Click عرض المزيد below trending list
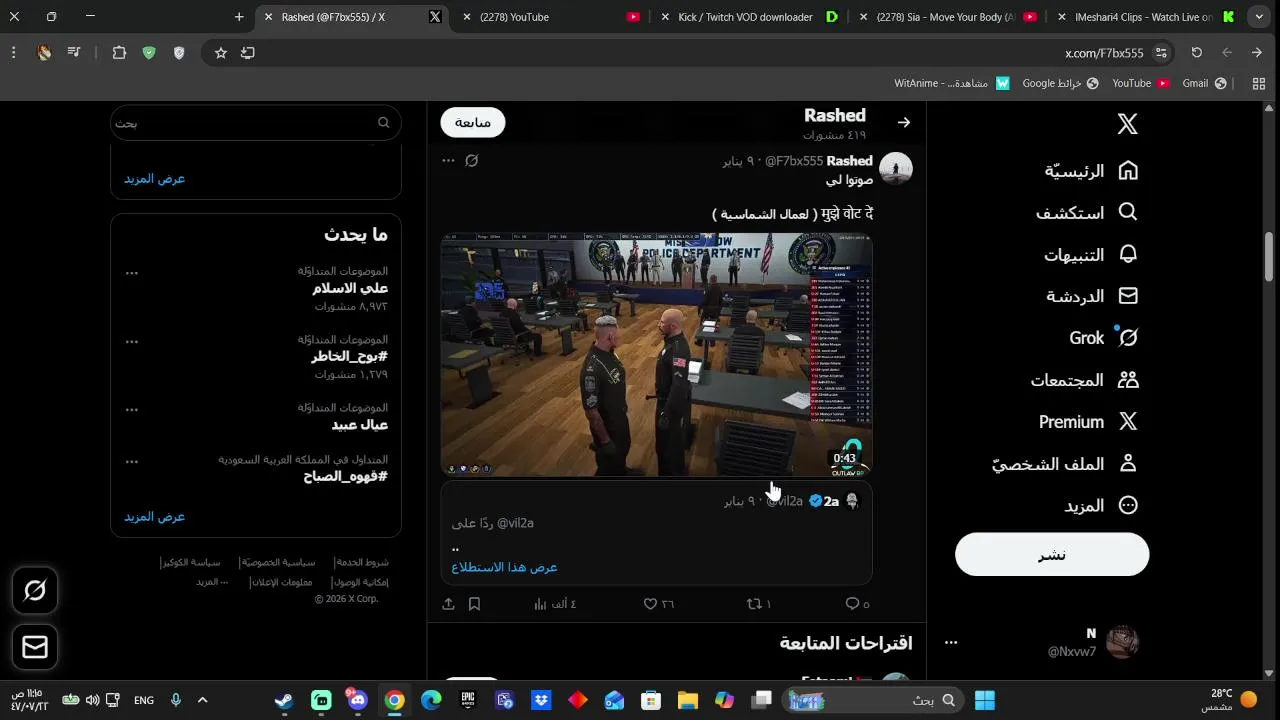This screenshot has width=1280, height=720. 154,516
